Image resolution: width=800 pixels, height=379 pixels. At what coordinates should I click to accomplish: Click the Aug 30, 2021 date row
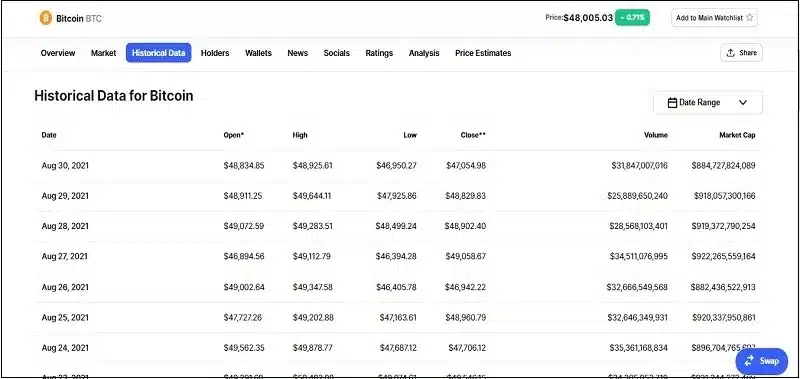point(398,165)
